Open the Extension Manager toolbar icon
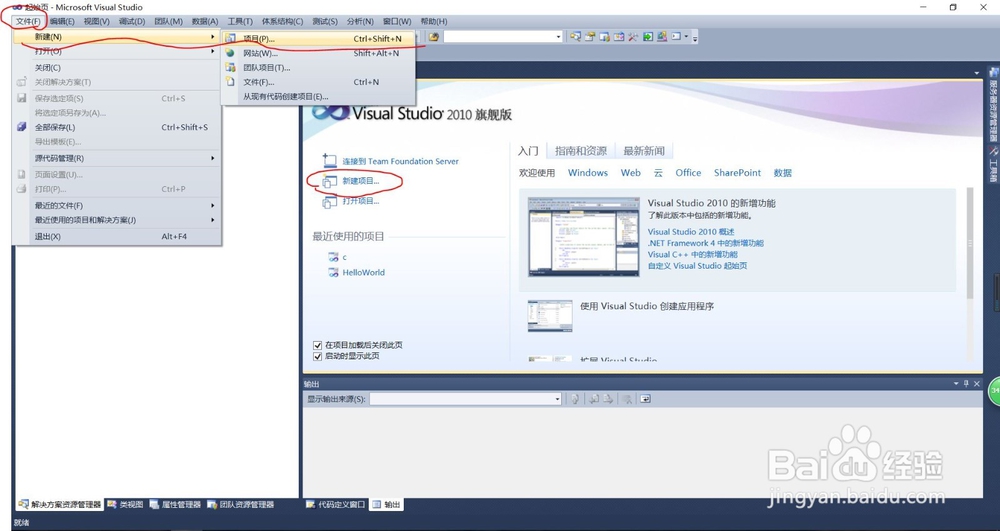1000x531 pixels. click(662, 37)
